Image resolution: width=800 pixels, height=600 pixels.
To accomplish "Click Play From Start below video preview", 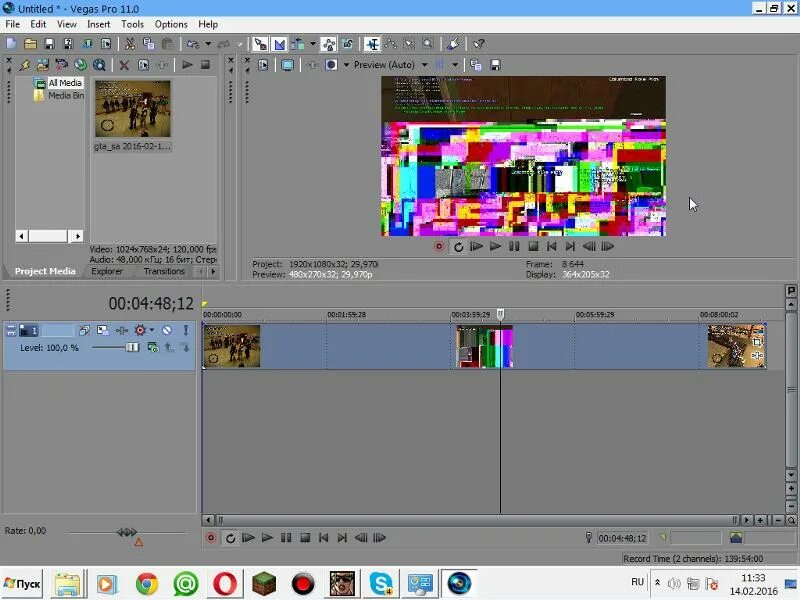I will pos(477,247).
